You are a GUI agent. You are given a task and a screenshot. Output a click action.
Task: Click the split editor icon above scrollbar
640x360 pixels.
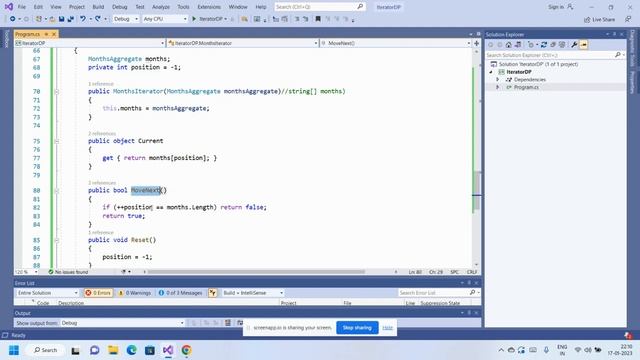click(x=476, y=43)
